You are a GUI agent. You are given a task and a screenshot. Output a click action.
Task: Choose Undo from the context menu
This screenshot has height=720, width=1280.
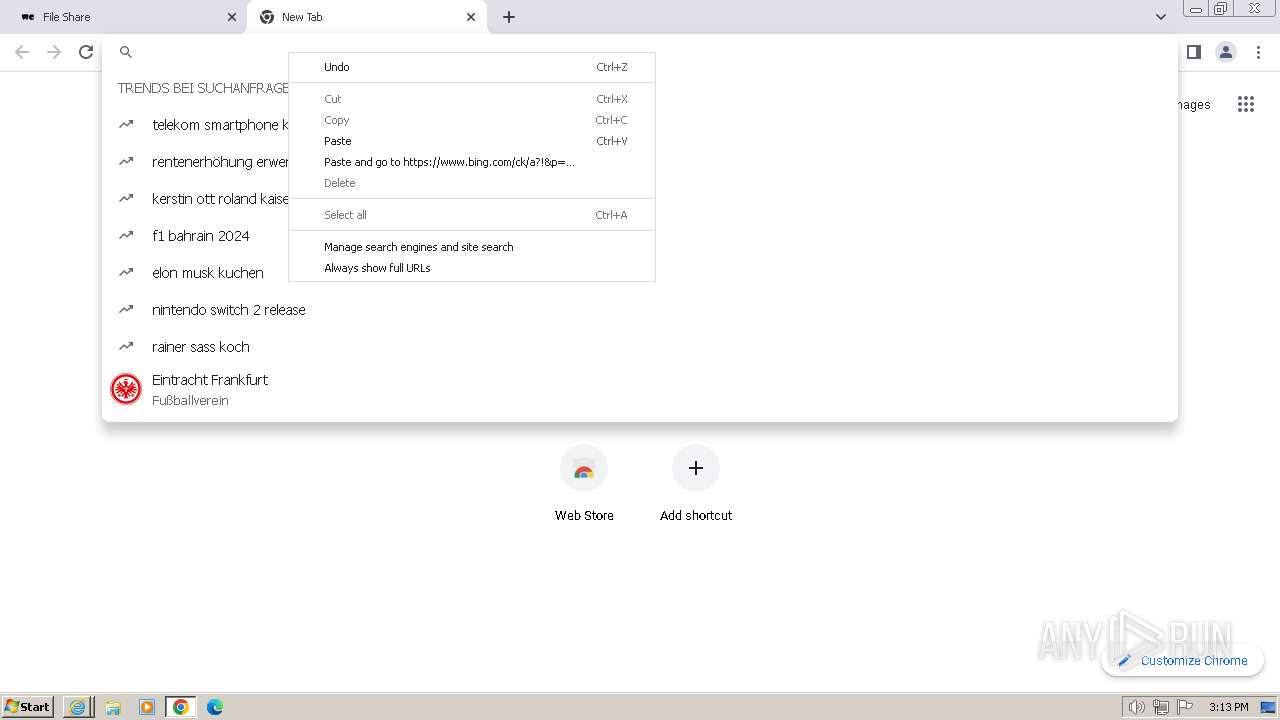pos(472,67)
